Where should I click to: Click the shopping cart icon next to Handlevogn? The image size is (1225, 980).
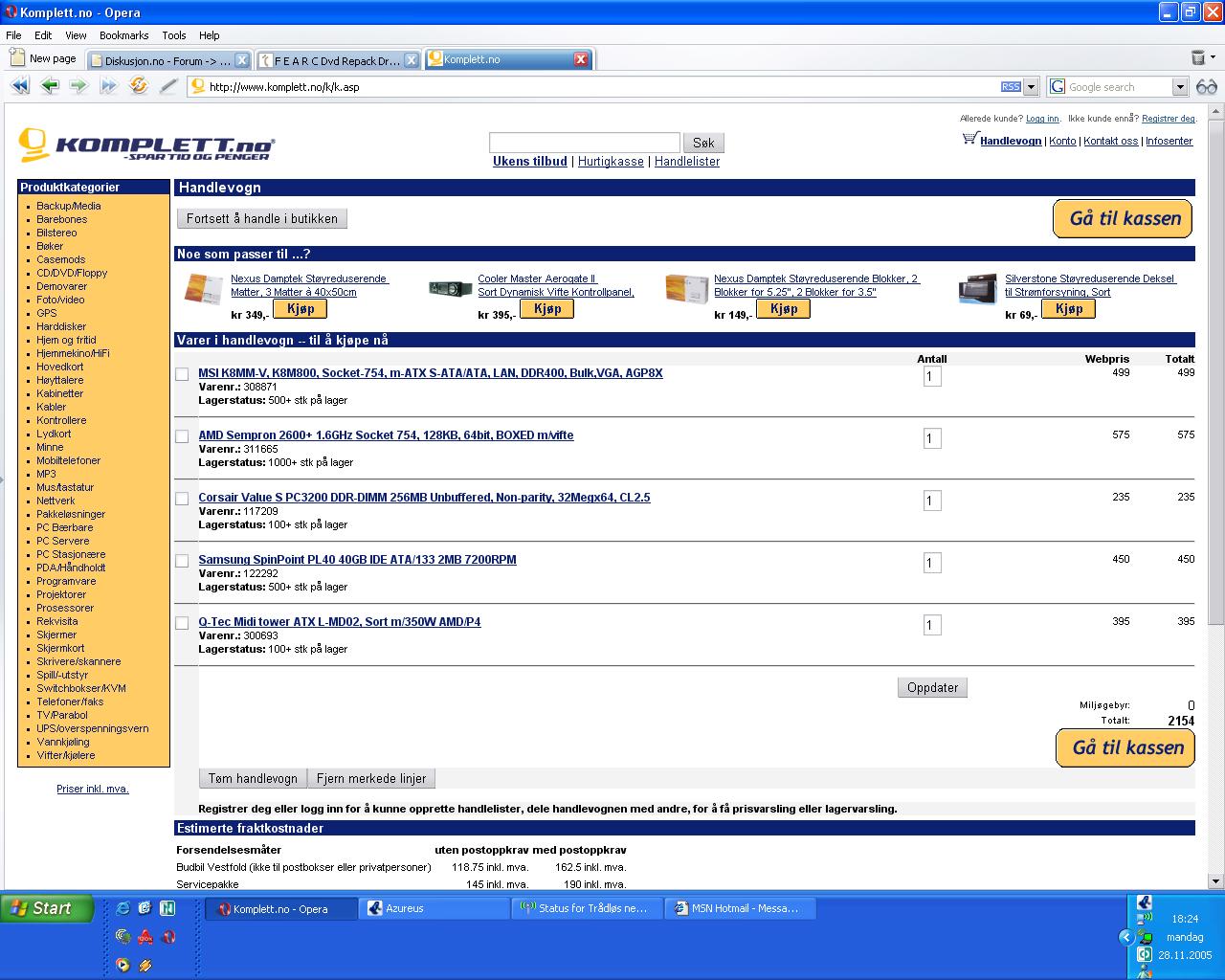pos(969,139)
